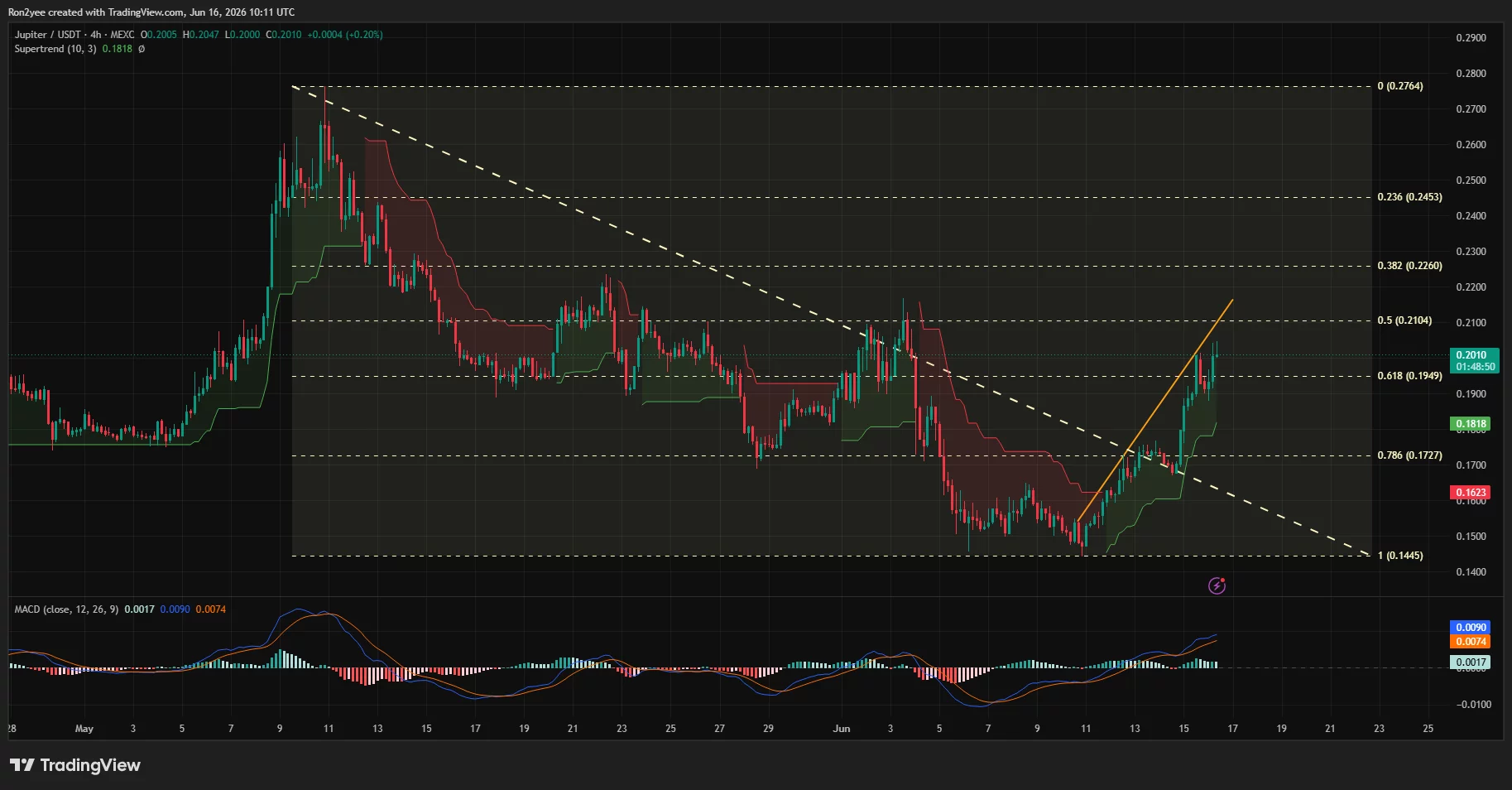Click the 0.1900 price axis label
This screenshot has width=1512, height=790.
tap(1471, 394)
